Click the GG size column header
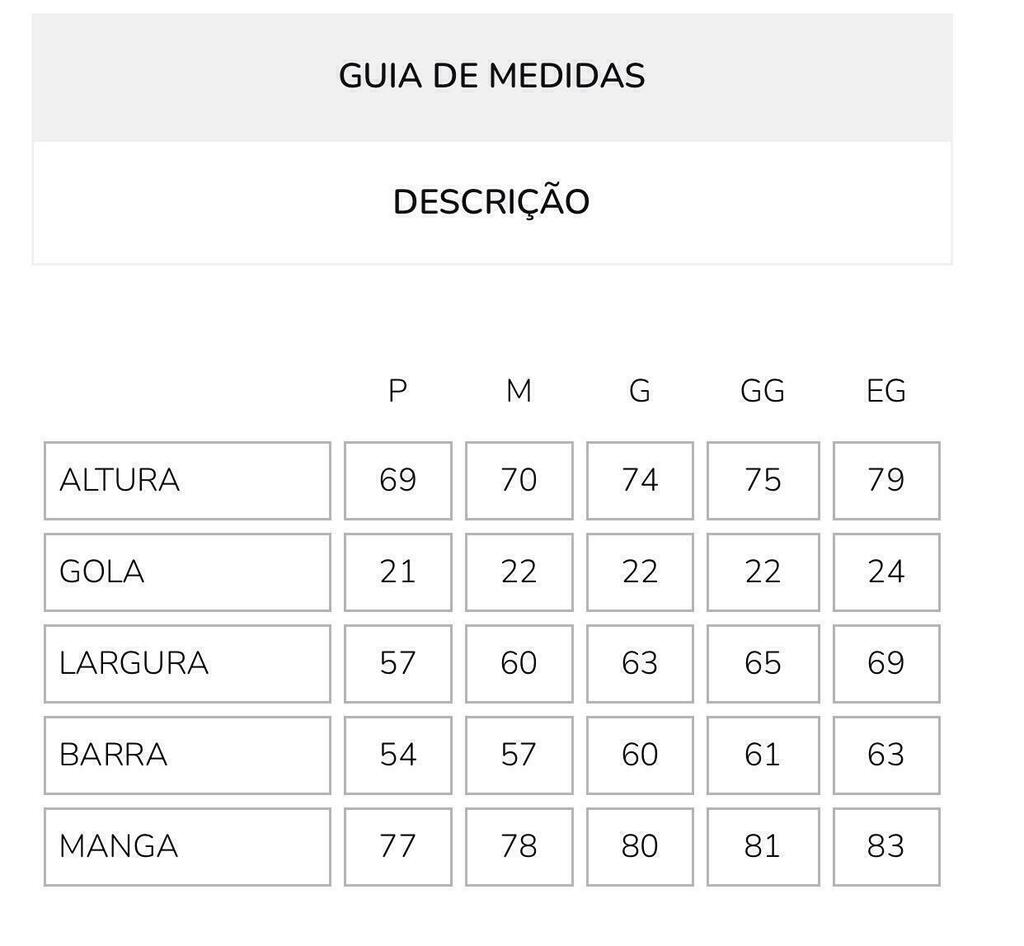The height and width of the screenshot is (946, 1024). [763, 391]
